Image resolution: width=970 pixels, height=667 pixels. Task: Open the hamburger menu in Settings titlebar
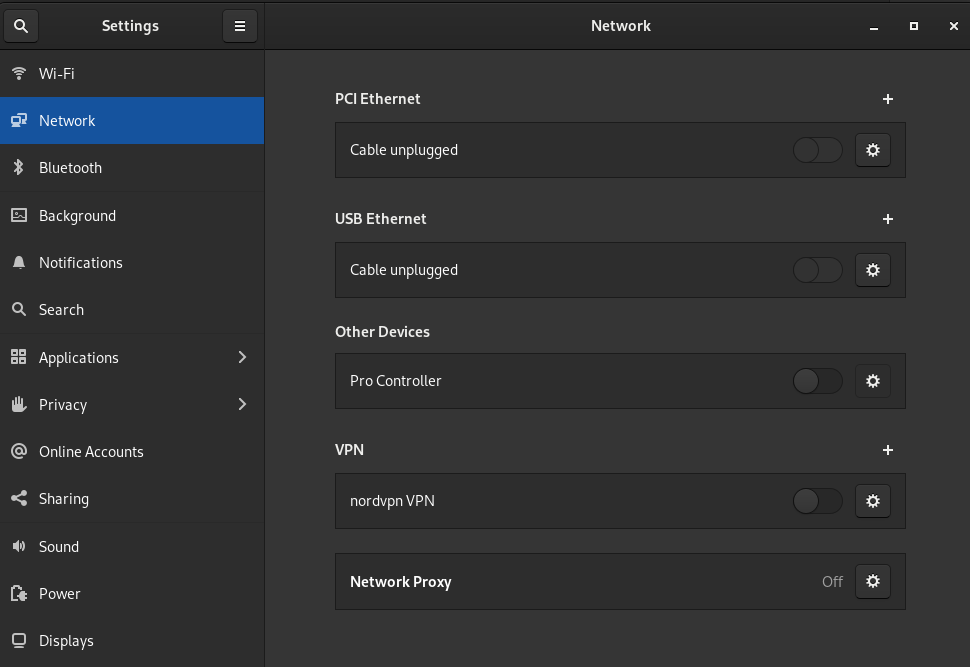click(x=240, y=26)
